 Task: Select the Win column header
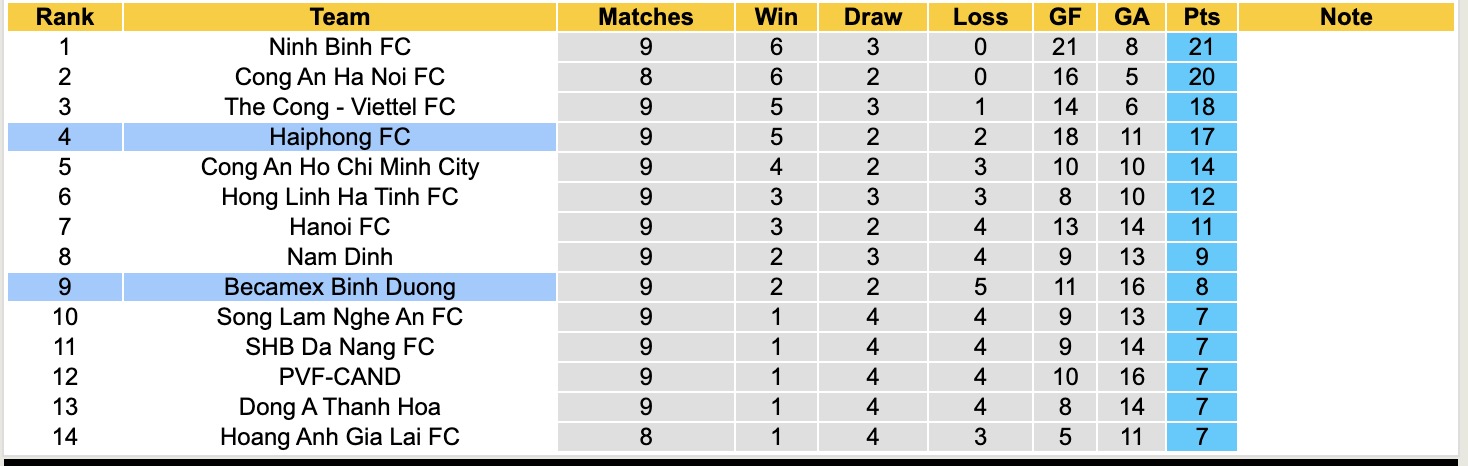click(776, 17)
